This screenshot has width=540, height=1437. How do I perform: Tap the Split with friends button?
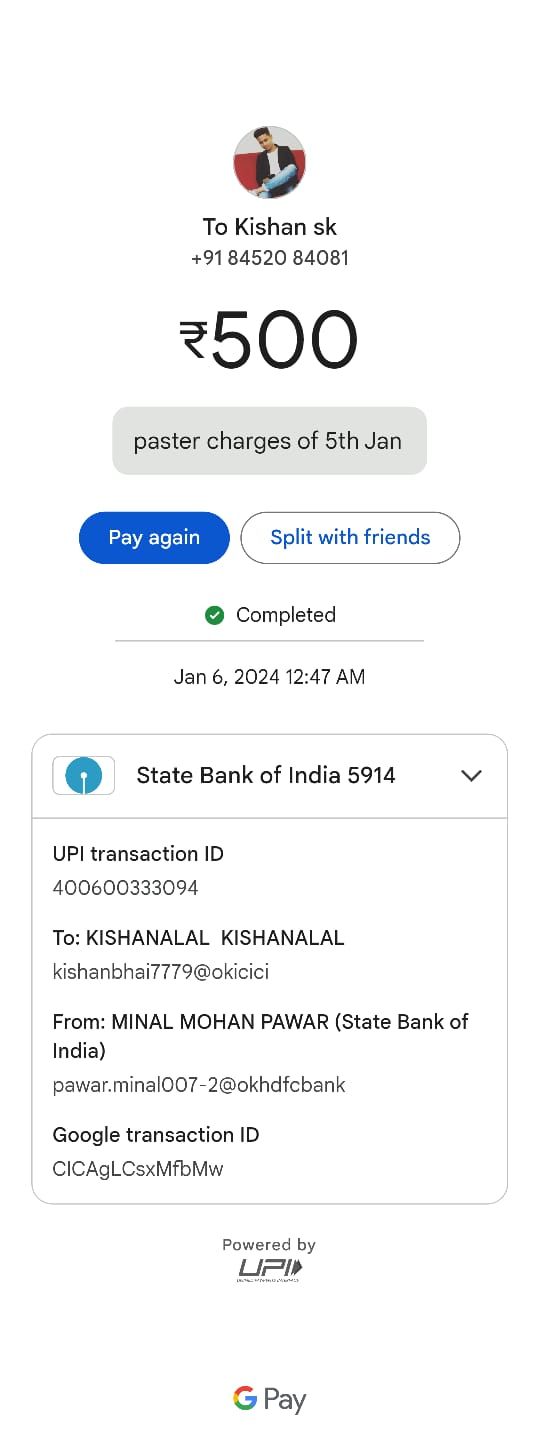[350, 538]
